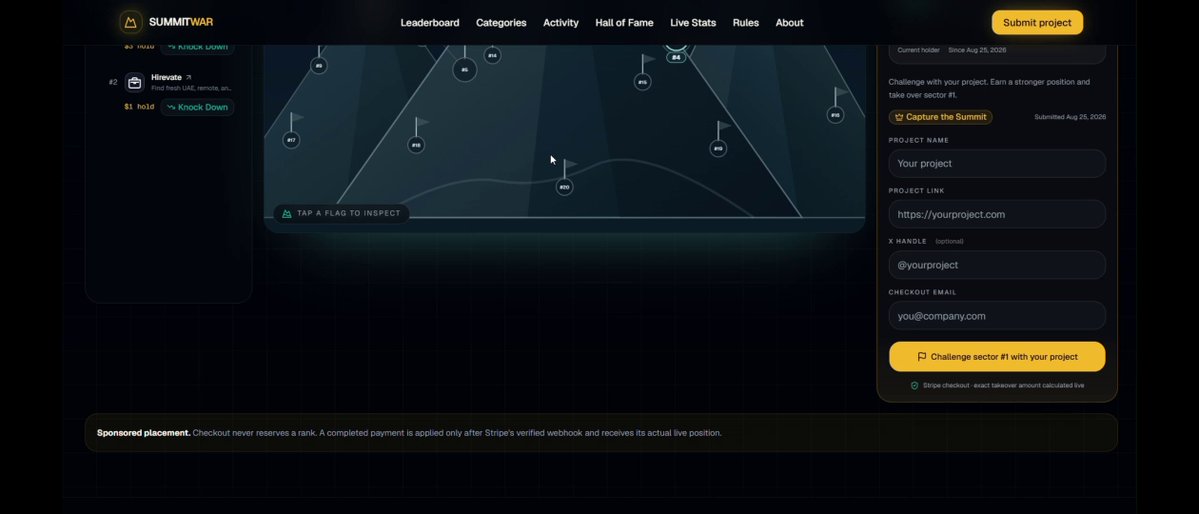Image resolution: width=1199 pixels, height=514 pixels.
Task: Open the Hall of Fame page
Action: [x=624, y=23]
